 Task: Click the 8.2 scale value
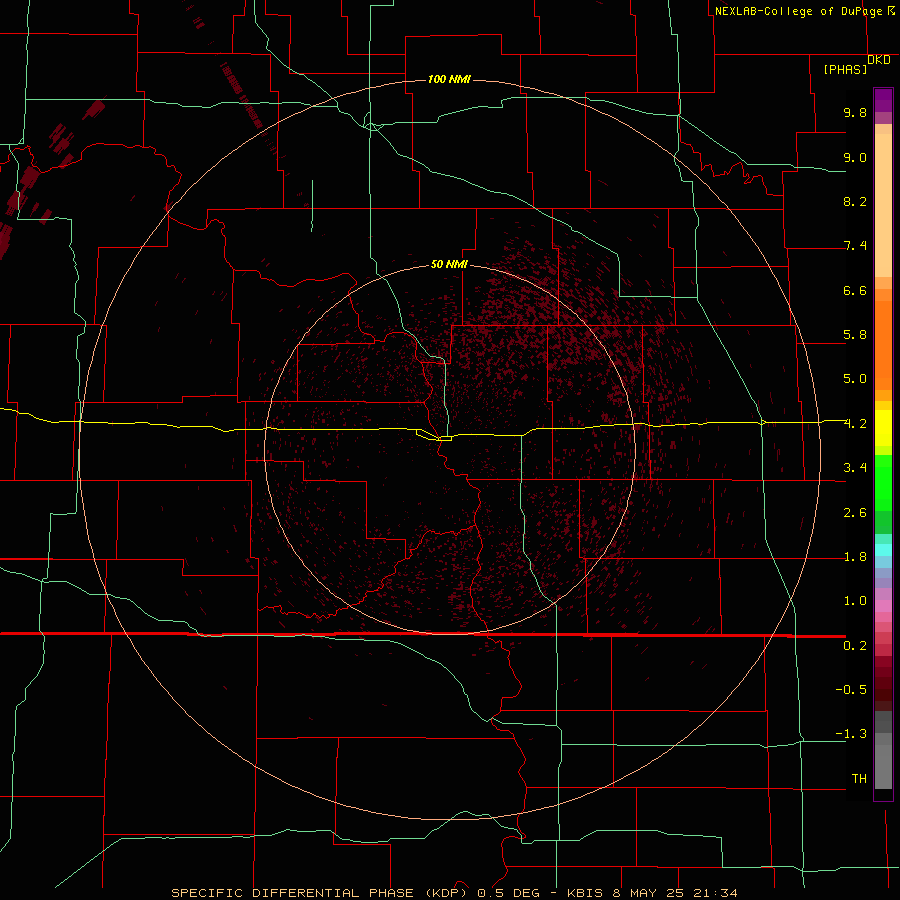(855, 201)
